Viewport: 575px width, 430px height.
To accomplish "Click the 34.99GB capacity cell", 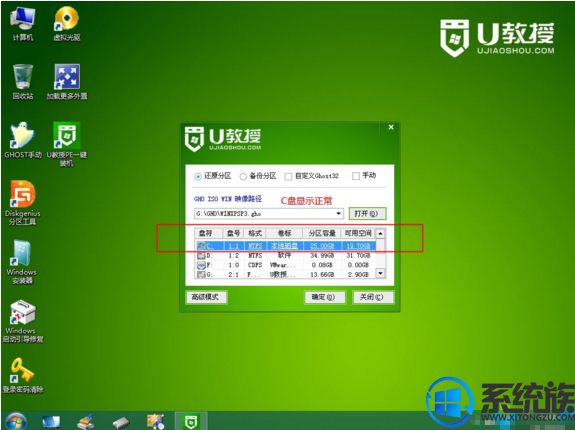I will [x=322, y=256].
